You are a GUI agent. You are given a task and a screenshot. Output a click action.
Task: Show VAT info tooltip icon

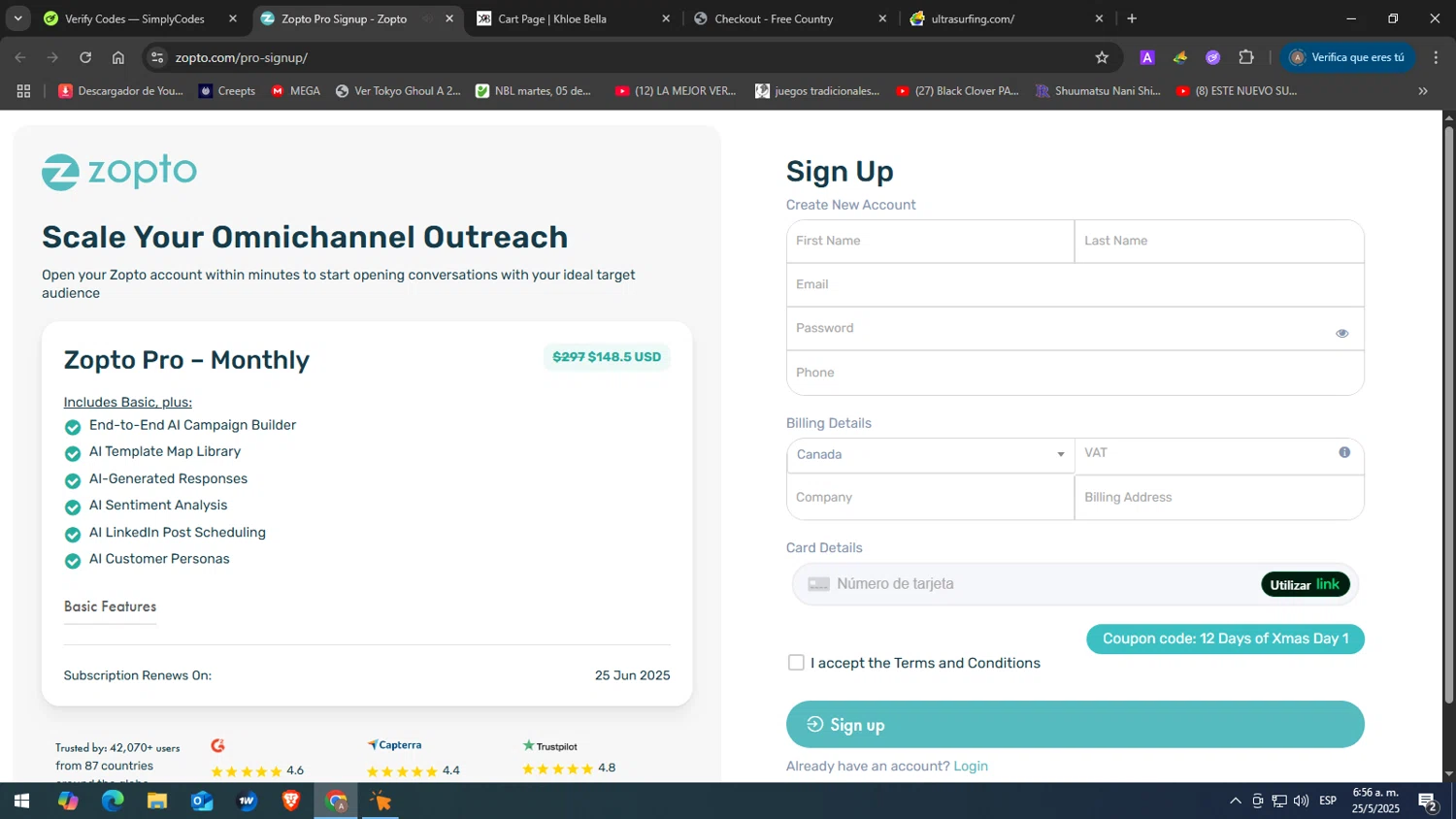(x=1344, y=452)
